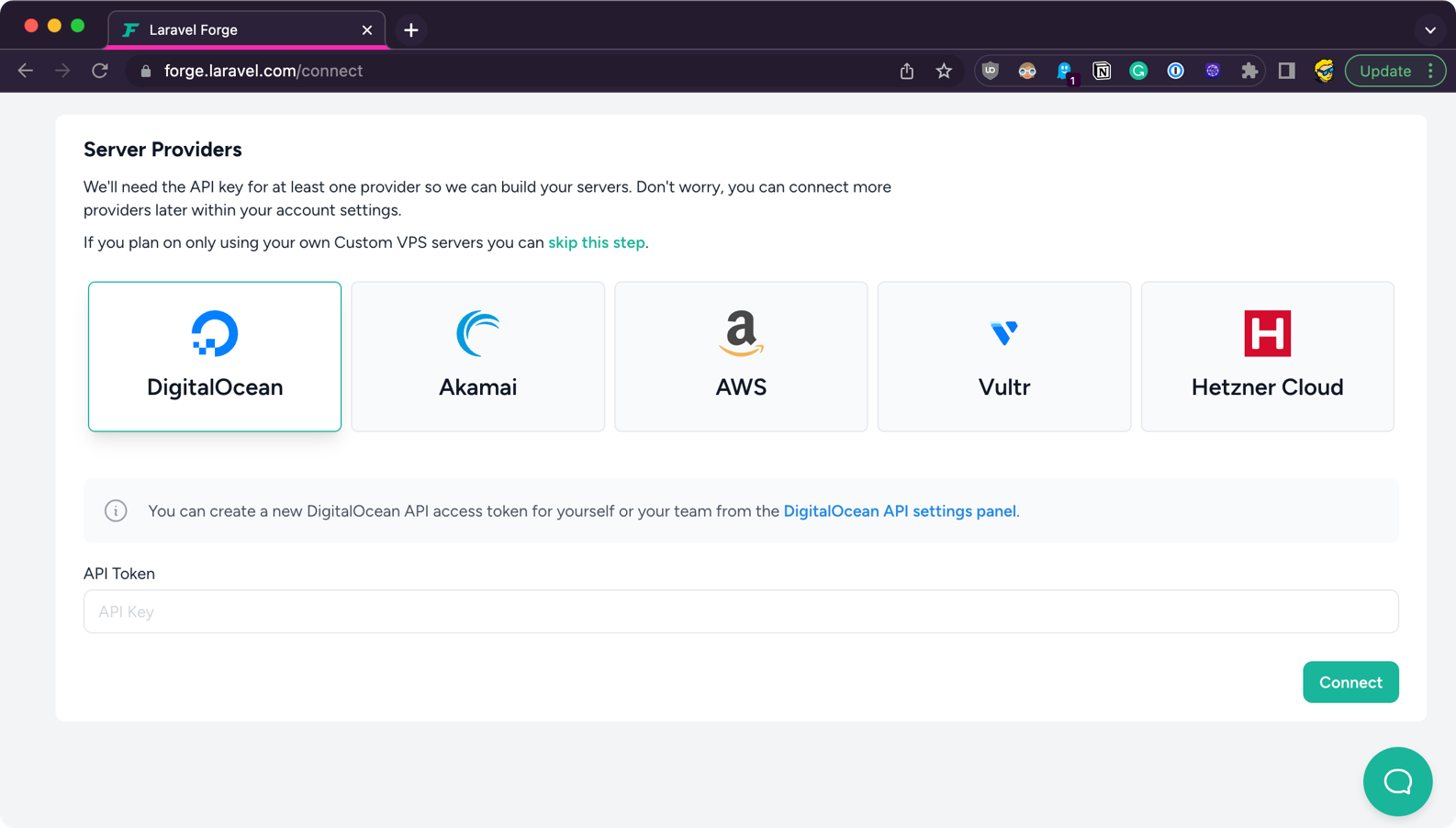Choose the Akamai provider card
Viewport: 1456px width, 828px height.
pyautogui.click(x=477, y=356)
